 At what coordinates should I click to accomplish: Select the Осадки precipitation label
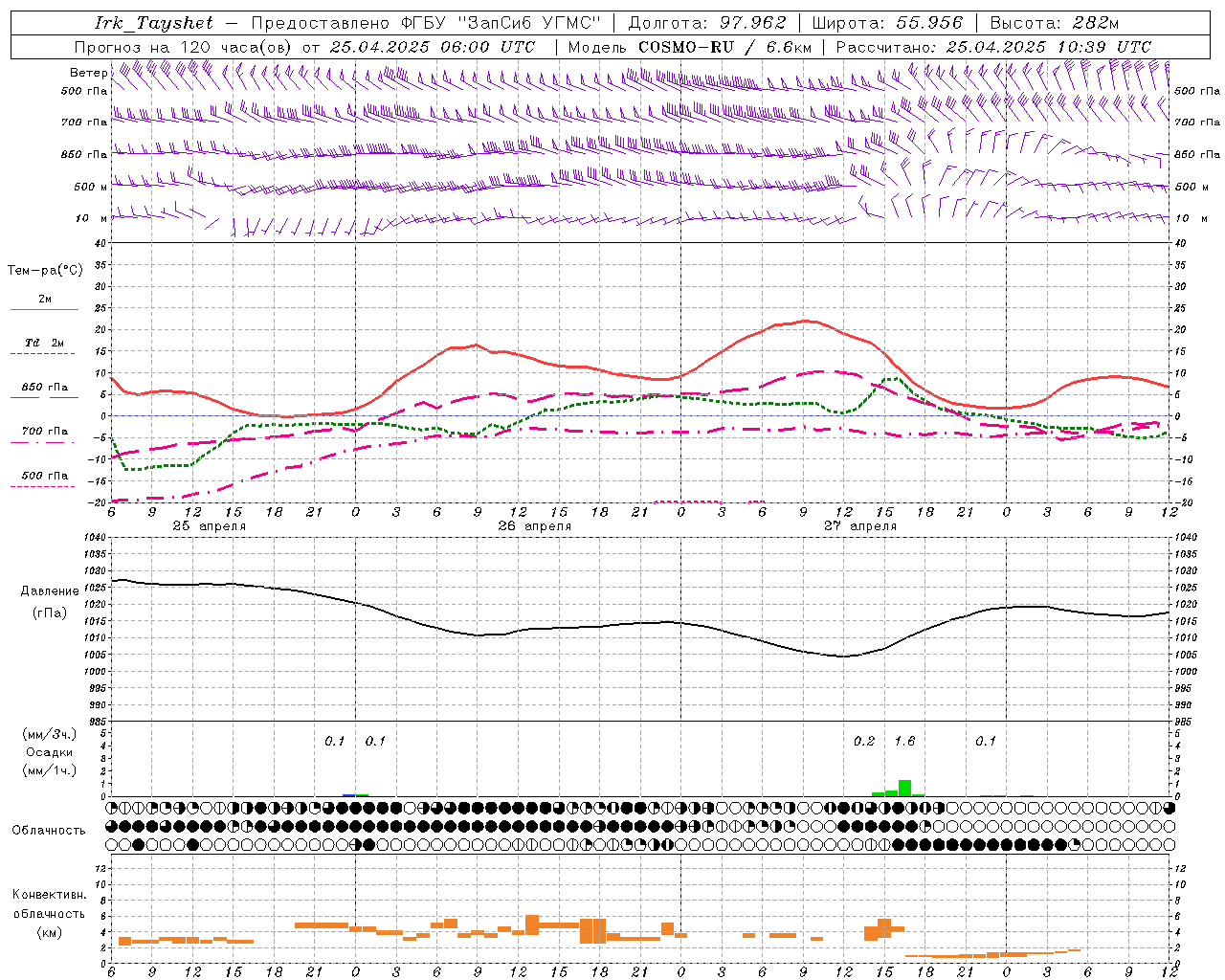tap(49, 752)
